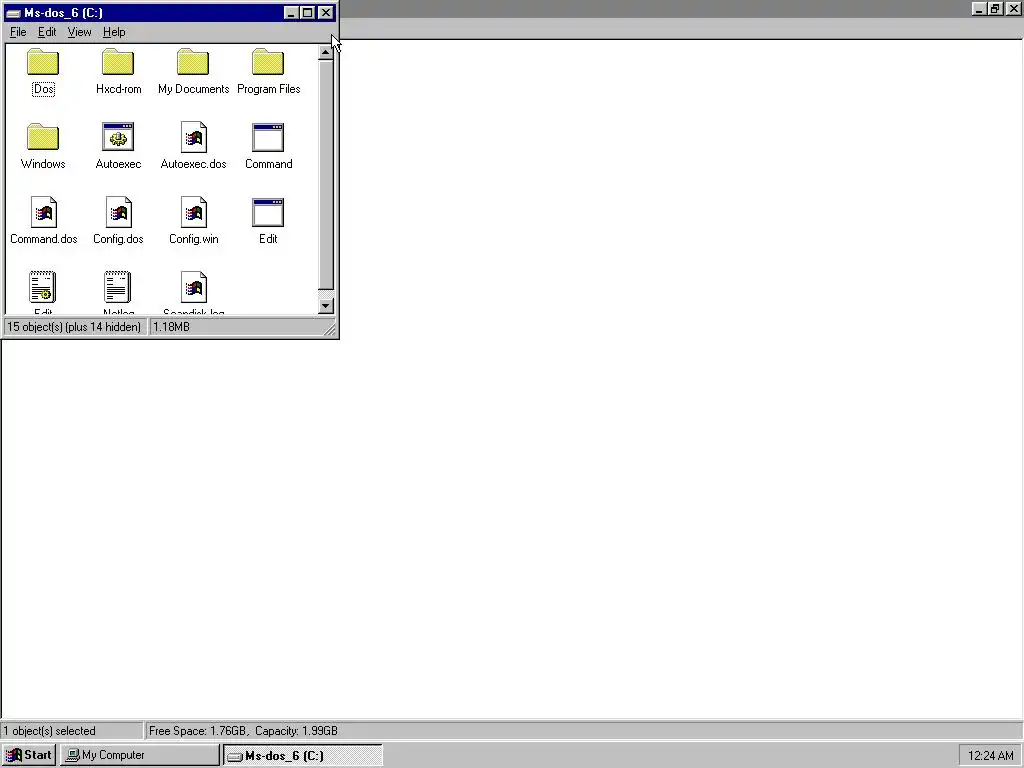Close the background maximized window

pyautogui.click(x=1013, y=8)
